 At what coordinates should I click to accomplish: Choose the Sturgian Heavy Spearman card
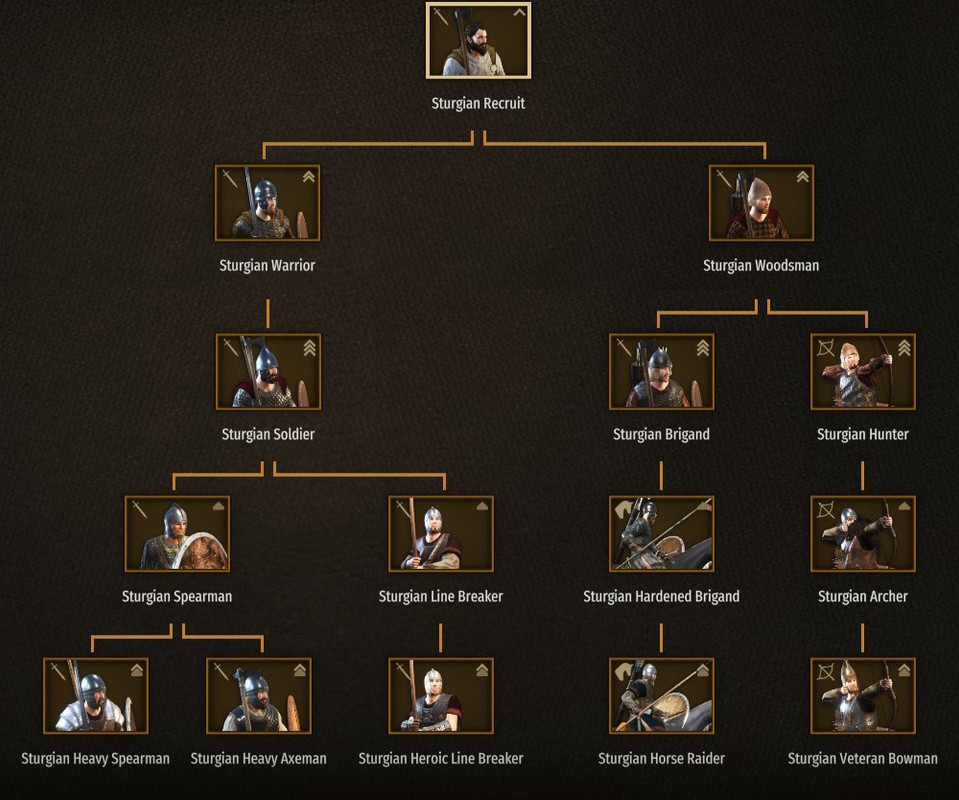[x=96, y=696]
